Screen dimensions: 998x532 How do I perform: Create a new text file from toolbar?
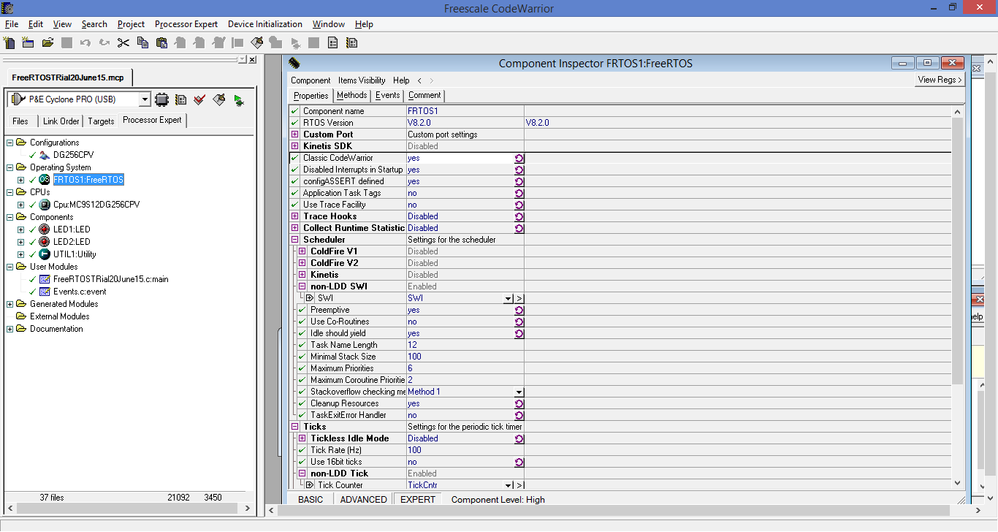(x=10, y=43)
